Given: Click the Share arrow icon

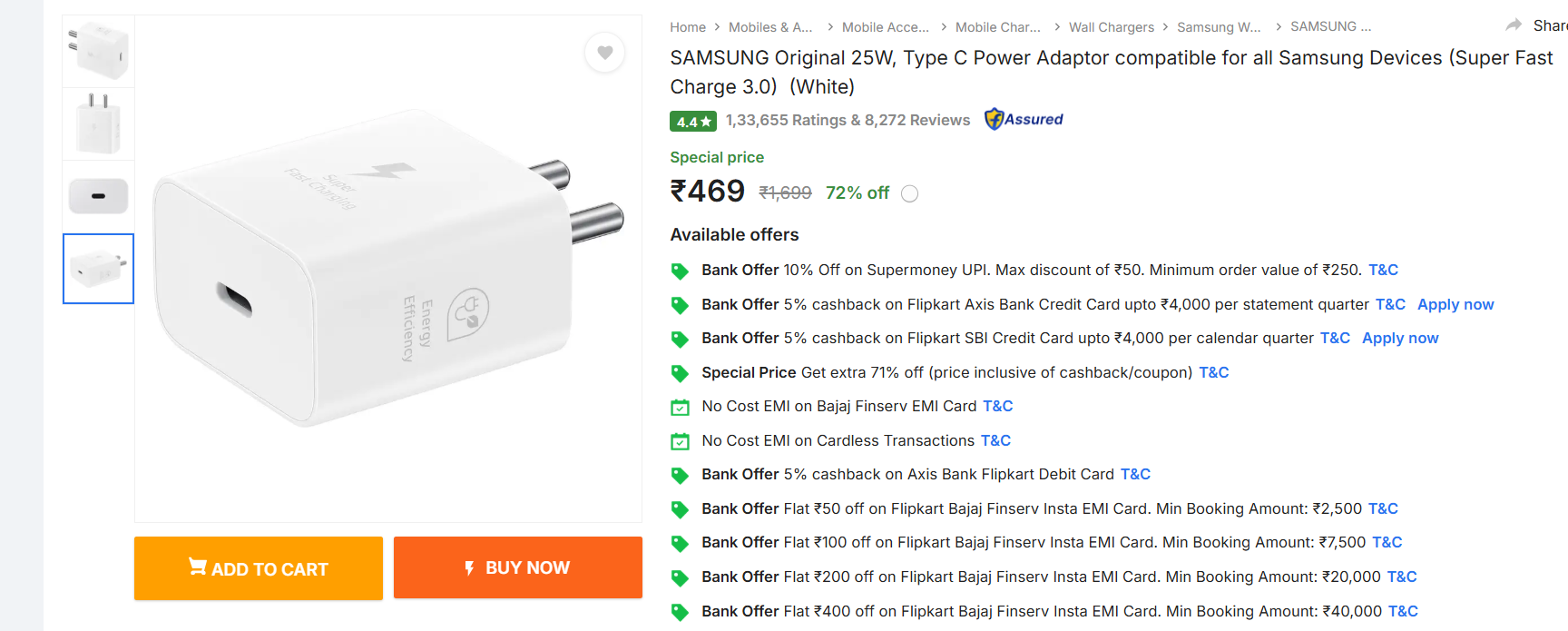Looking at the screenshot, I should point(1514,25).
